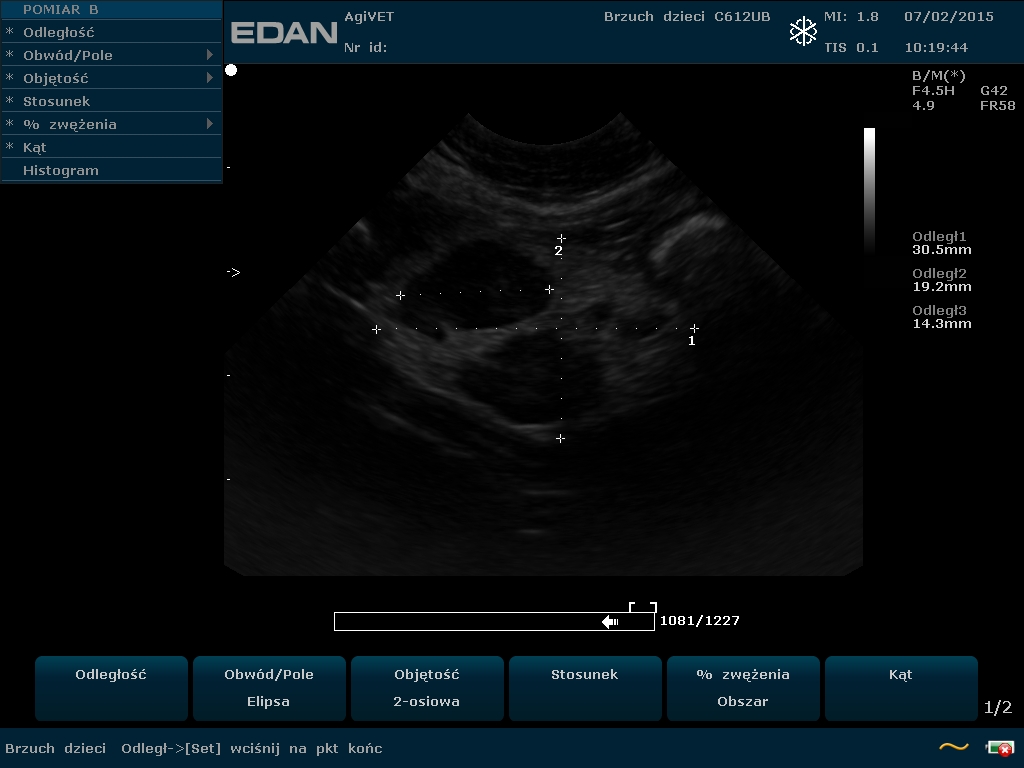Screen dimensions: 1024x768
Task: Click the Obwód/Pole Elipsa soft key
Action: pos(269,688)
